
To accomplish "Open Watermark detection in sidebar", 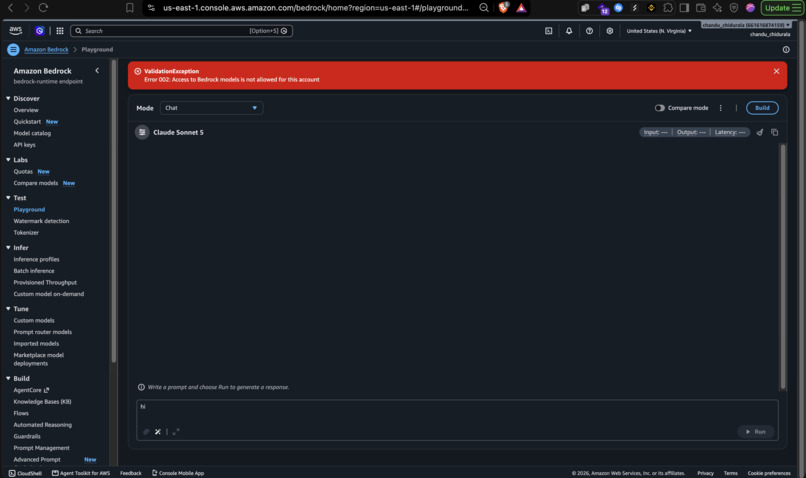I will point(41,221).
